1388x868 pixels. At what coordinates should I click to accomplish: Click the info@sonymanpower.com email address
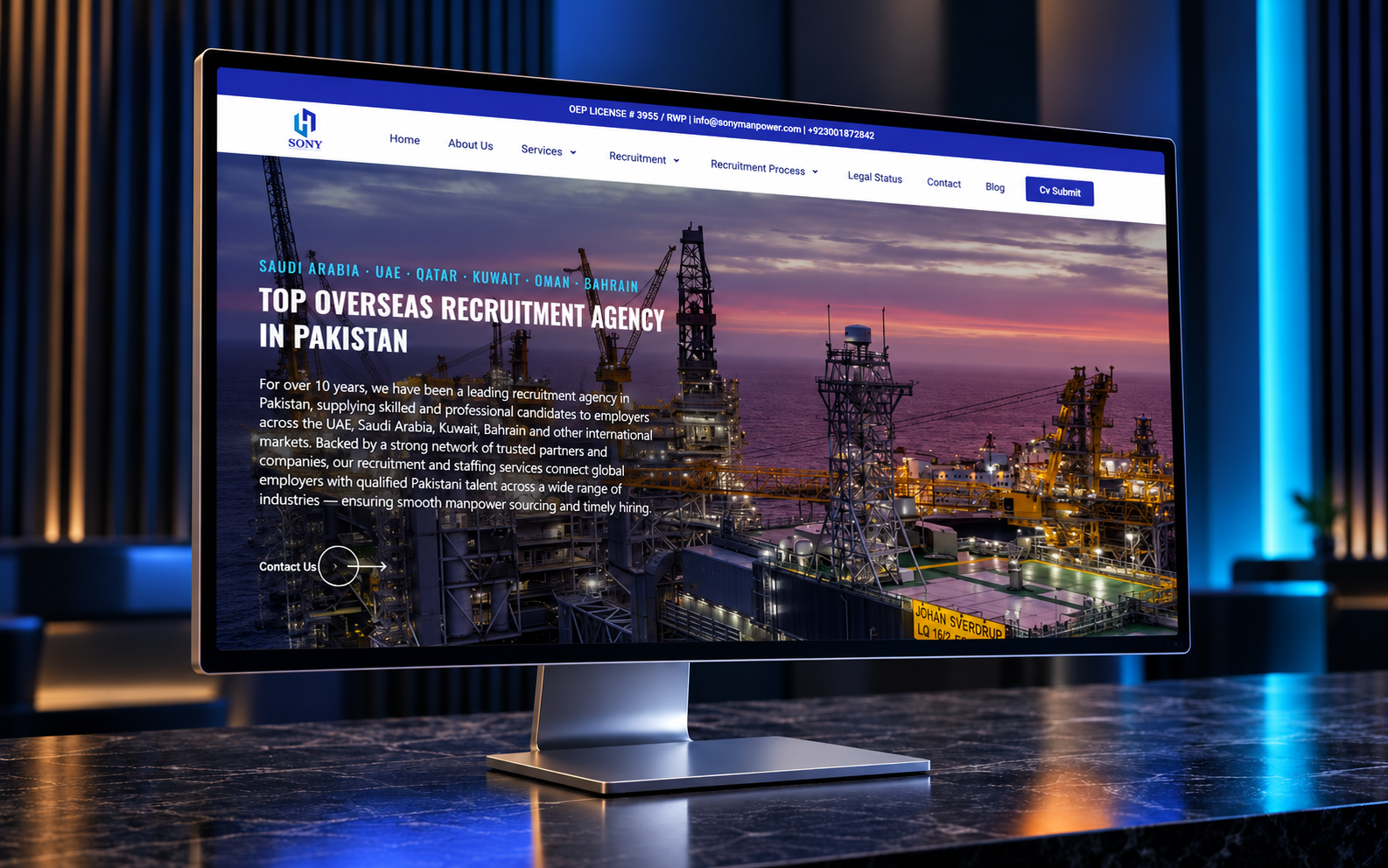747,125
